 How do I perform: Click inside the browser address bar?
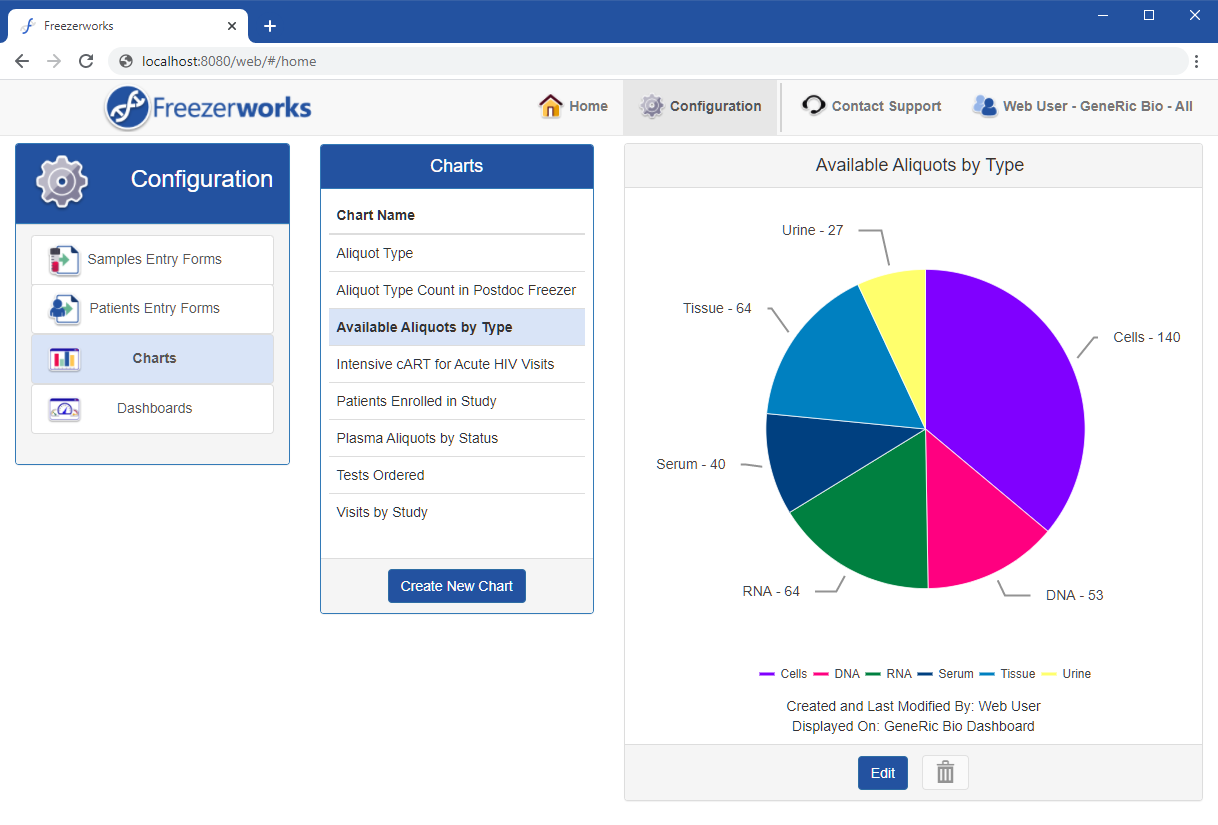400,61
